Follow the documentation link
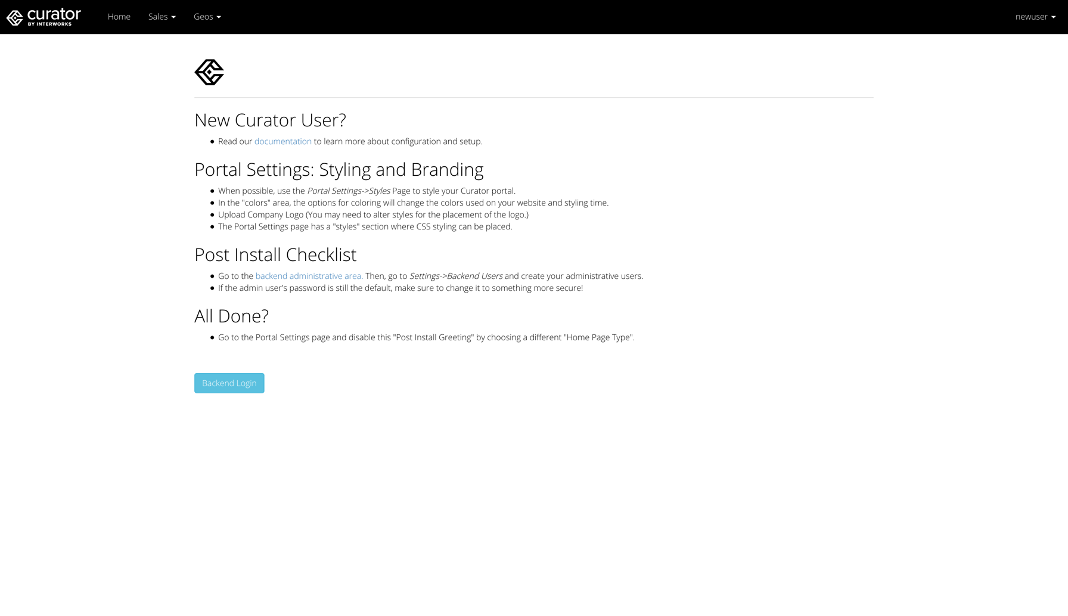Viewport: 1068px width, 616px height. click(x=283, y=142)
